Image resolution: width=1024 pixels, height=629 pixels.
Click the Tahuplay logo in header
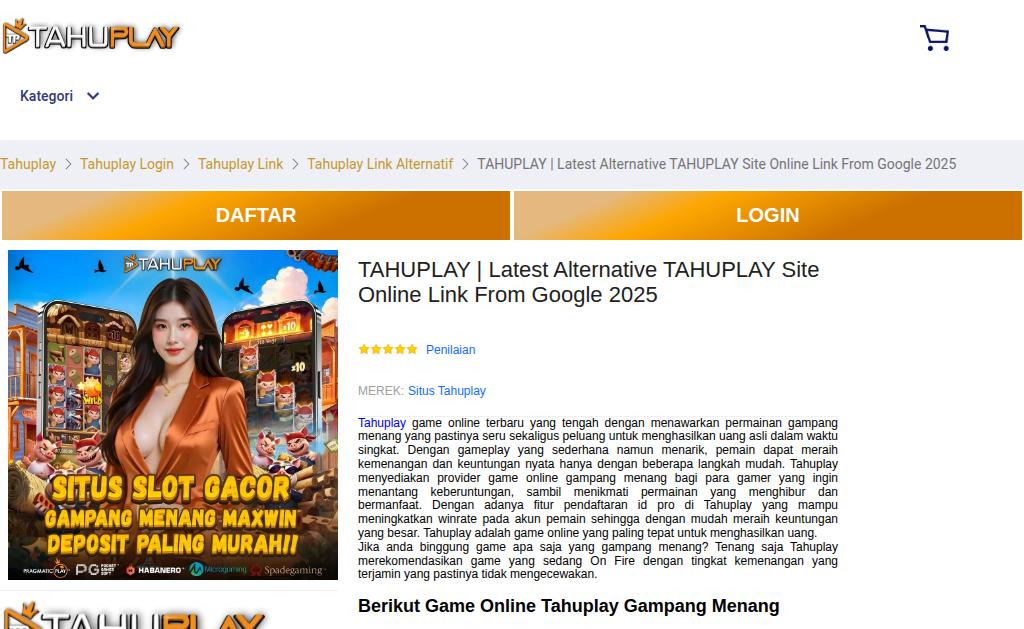[91, 36]
